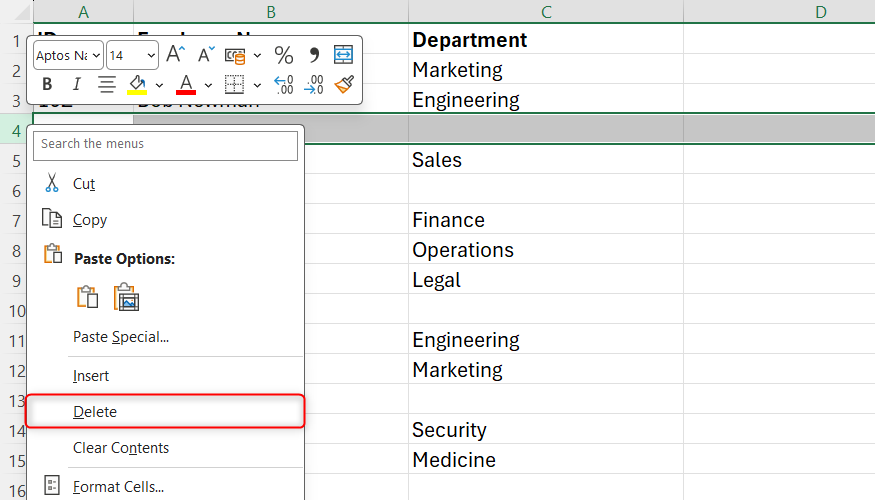Select column C header
The height and width of the screenshot is (500, 875).
click(x=546, y=12)
